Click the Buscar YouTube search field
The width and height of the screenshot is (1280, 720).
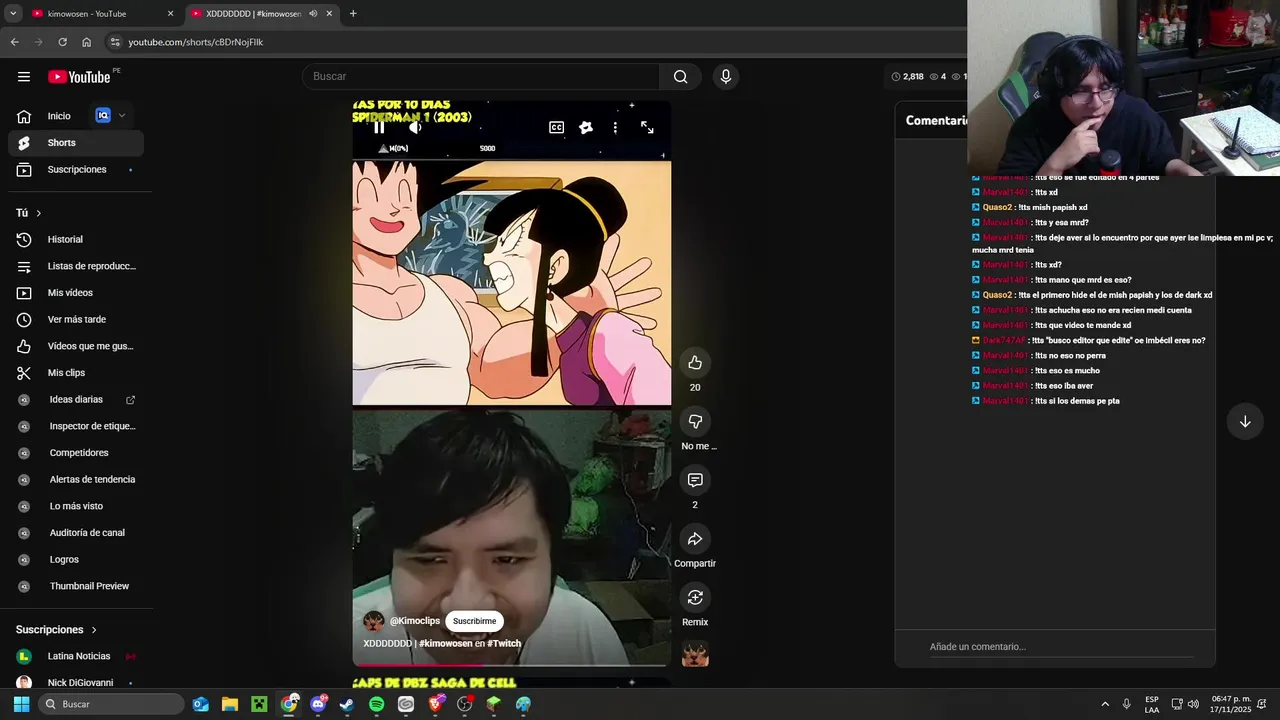tap(481, 77)
